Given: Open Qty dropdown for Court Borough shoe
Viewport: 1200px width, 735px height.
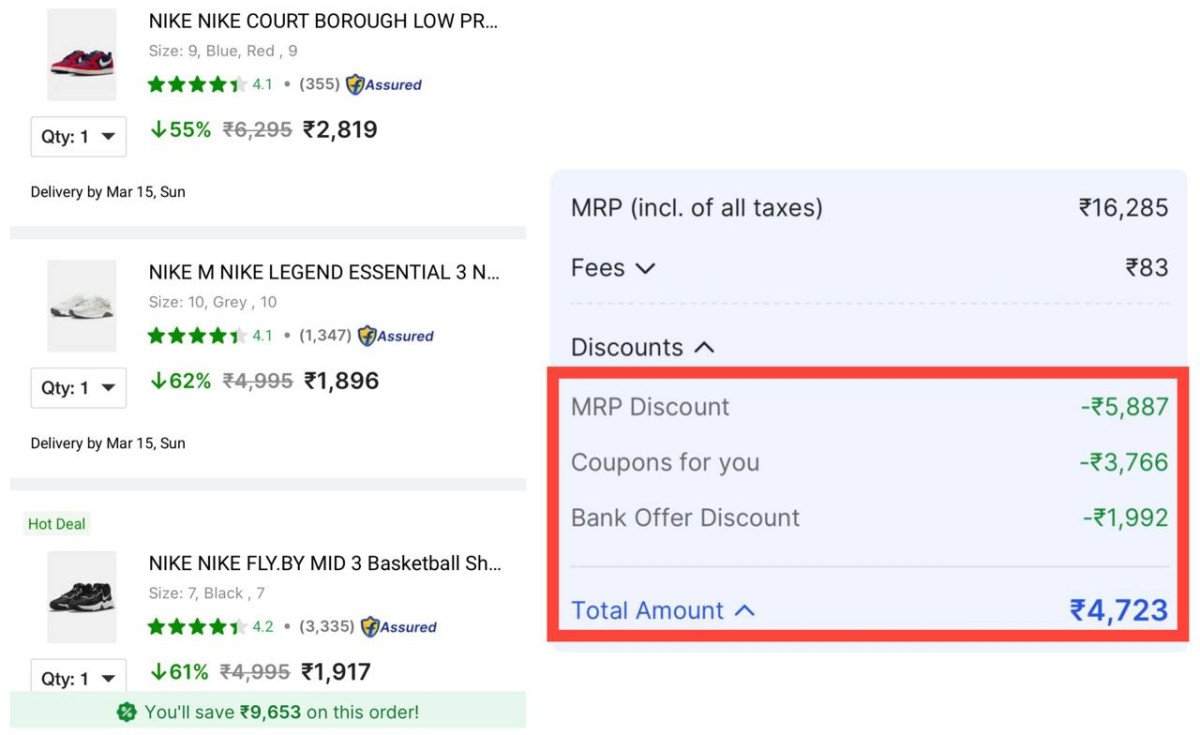Looking at the screenshot, I should (x=79, y=137).
